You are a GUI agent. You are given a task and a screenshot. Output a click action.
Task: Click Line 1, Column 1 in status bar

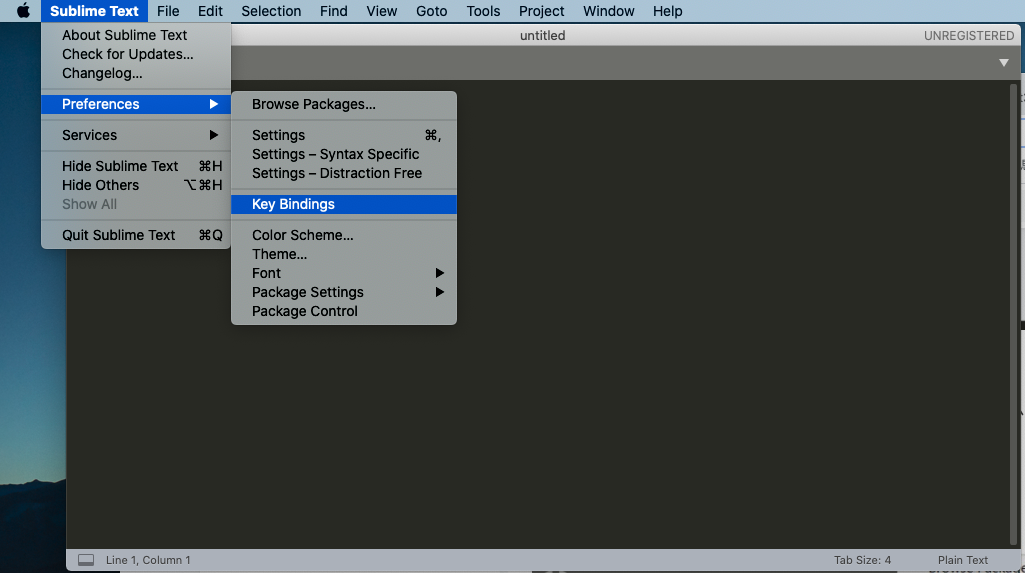pos(148,560)
